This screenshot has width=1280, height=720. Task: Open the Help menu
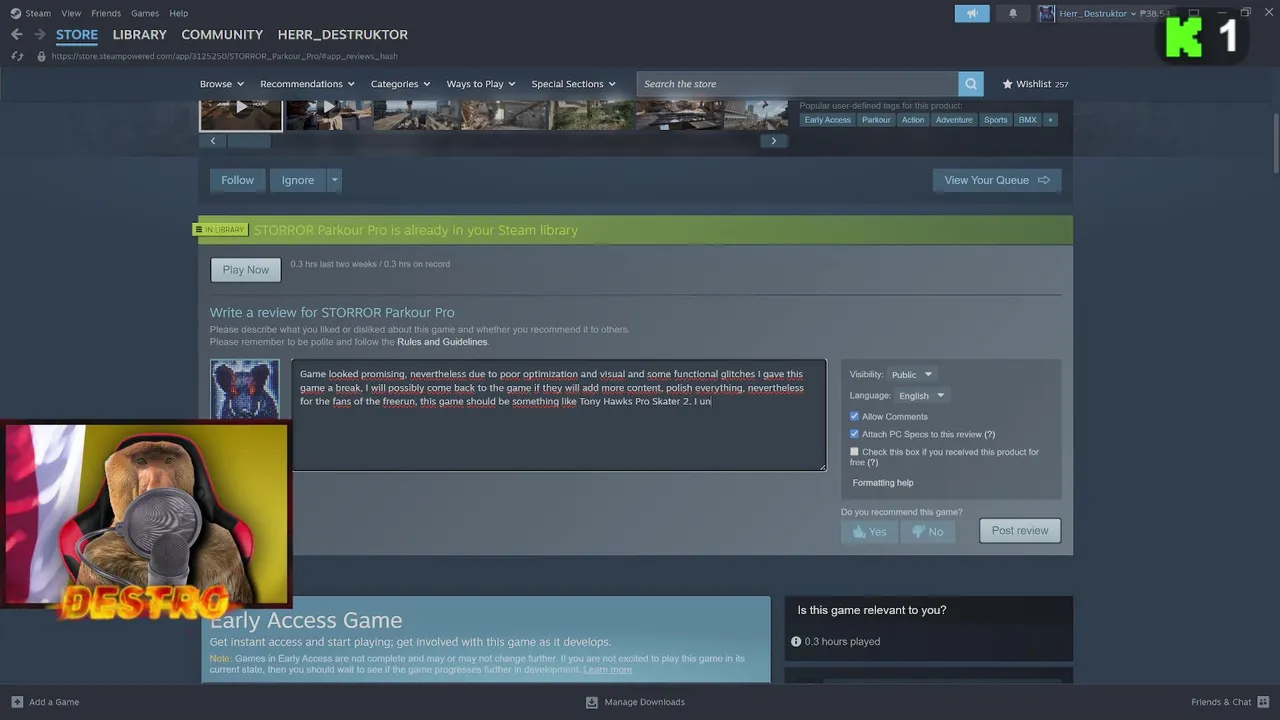click(x=179, y=13)
